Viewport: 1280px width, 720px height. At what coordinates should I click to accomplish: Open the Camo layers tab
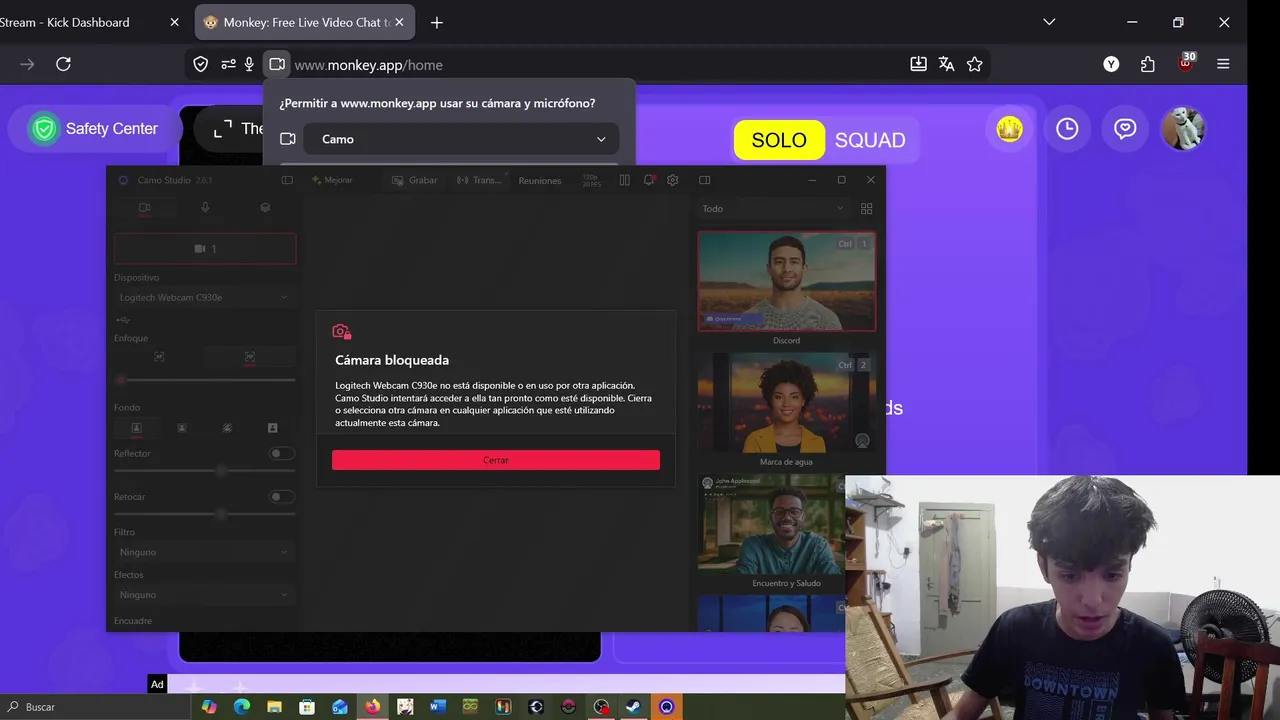(265, 208)
